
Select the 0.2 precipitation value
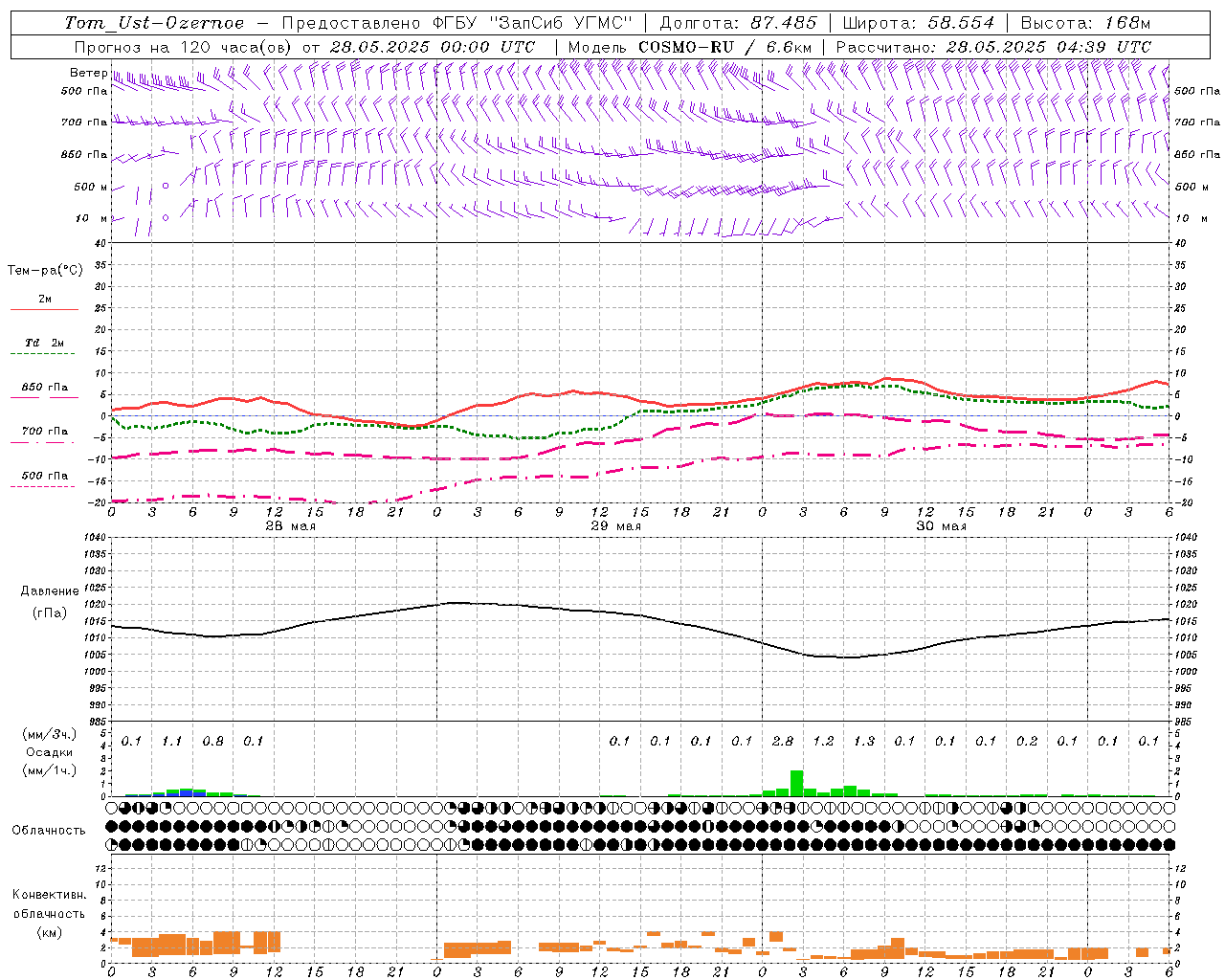pos(1027,741)
